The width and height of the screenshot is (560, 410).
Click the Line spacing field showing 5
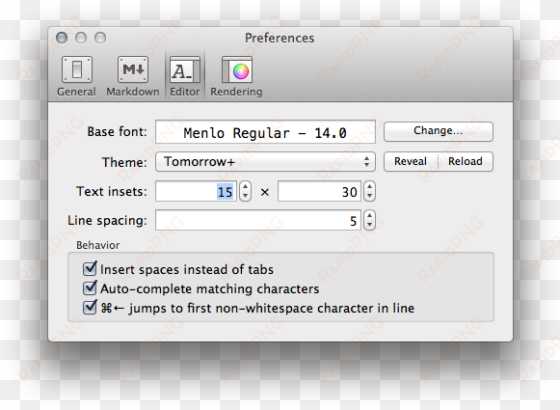(258, 220)
